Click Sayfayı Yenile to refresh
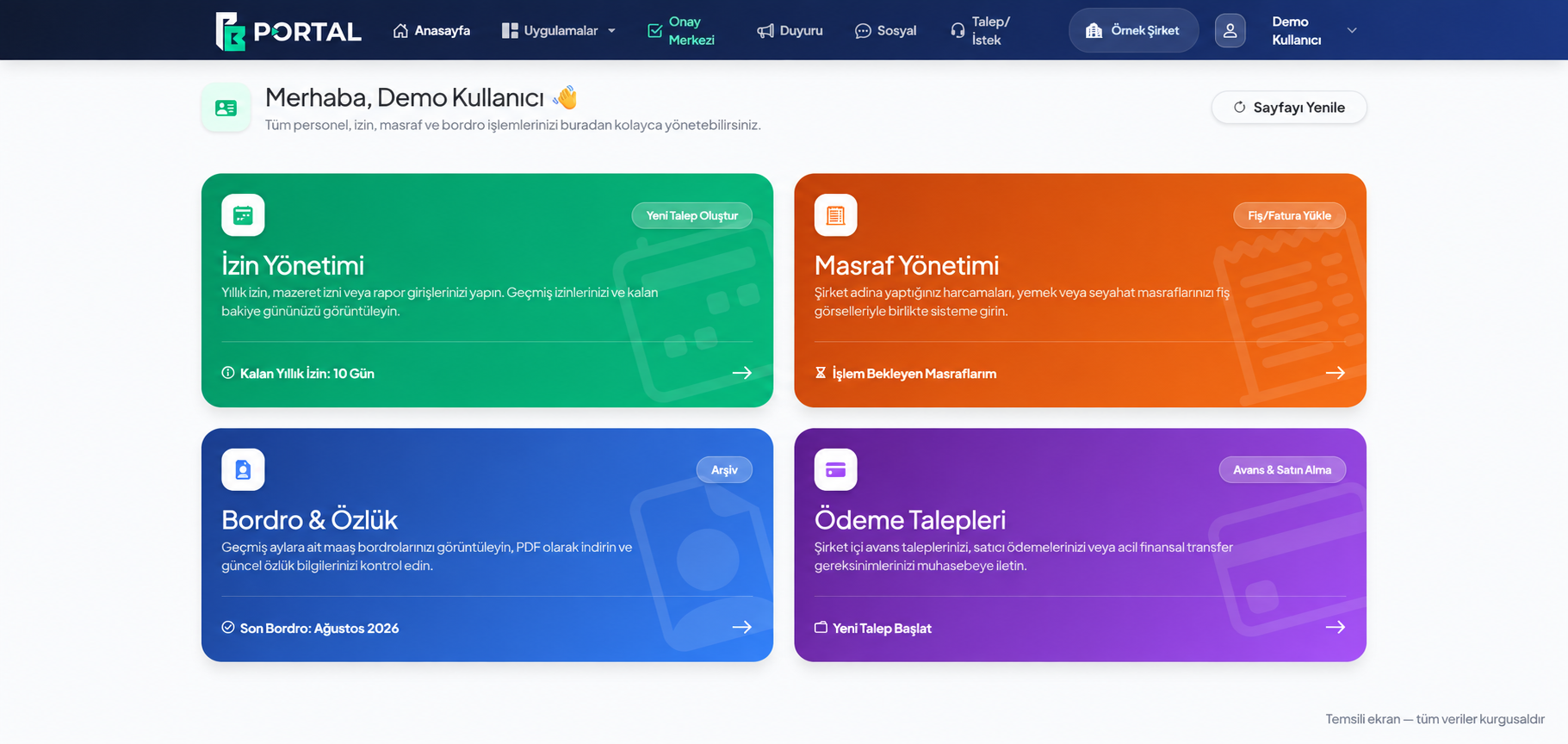Image resolution: width=1568 pixels, height=744 pixels. pyautogui.click(x=1289, y=108)
